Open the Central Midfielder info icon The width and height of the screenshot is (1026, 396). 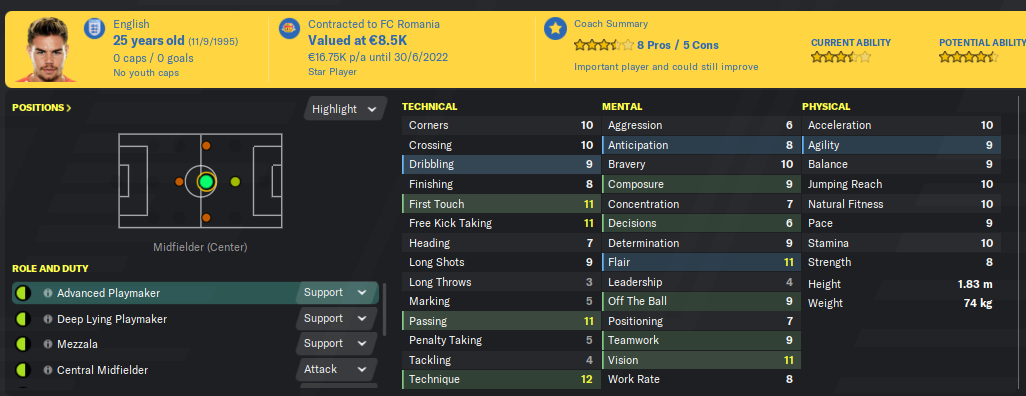(x=48, y=370)
